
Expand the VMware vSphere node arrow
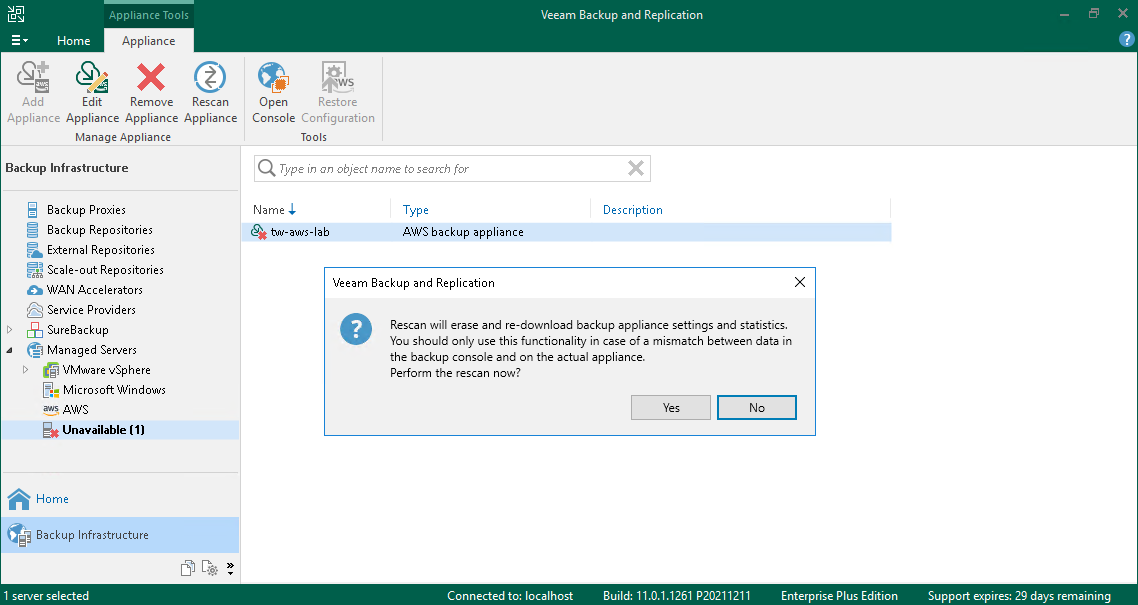[x=26, y=370]
